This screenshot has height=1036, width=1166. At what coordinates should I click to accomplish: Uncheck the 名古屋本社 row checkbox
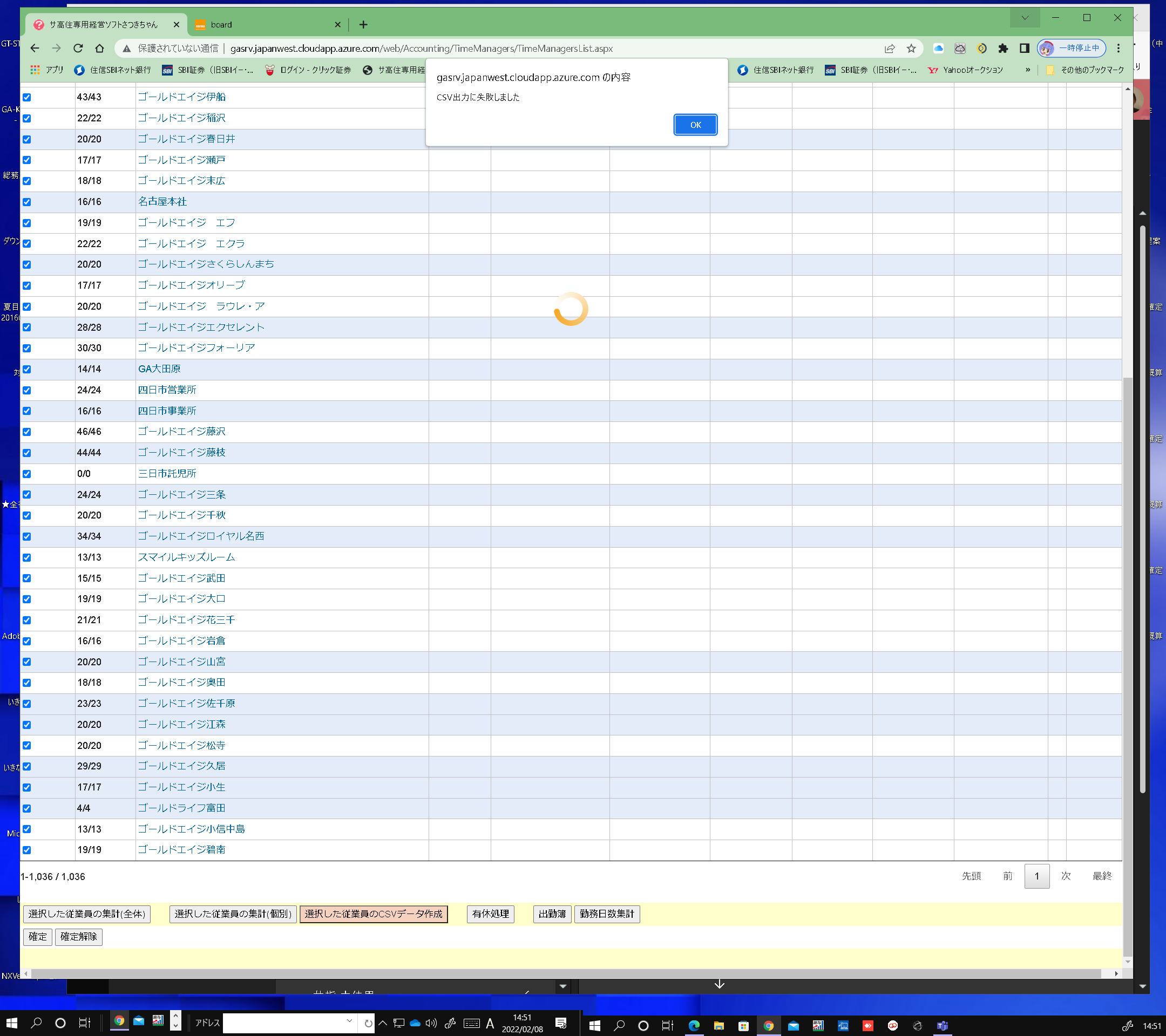click(x=27, y=202)
